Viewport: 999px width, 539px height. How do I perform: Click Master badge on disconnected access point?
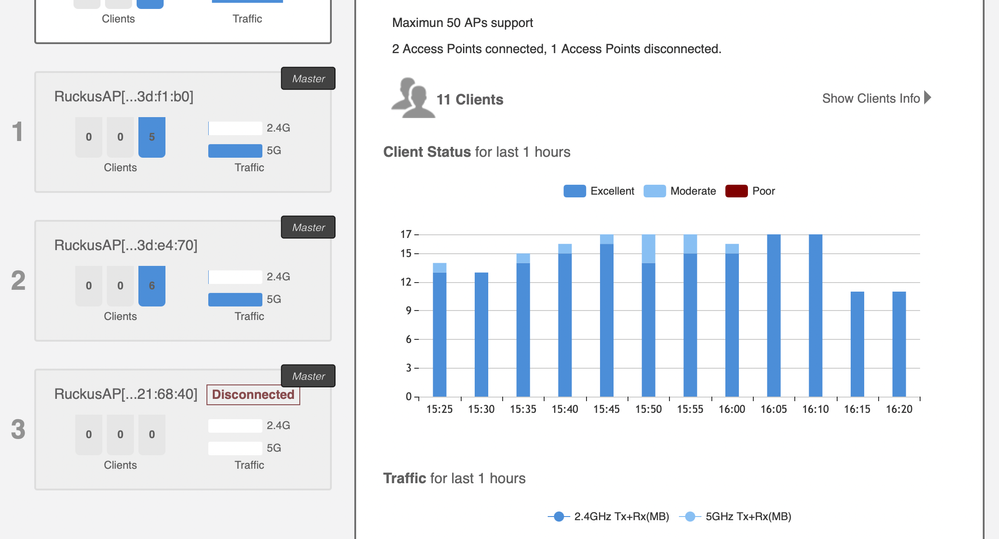pos(308,376)
